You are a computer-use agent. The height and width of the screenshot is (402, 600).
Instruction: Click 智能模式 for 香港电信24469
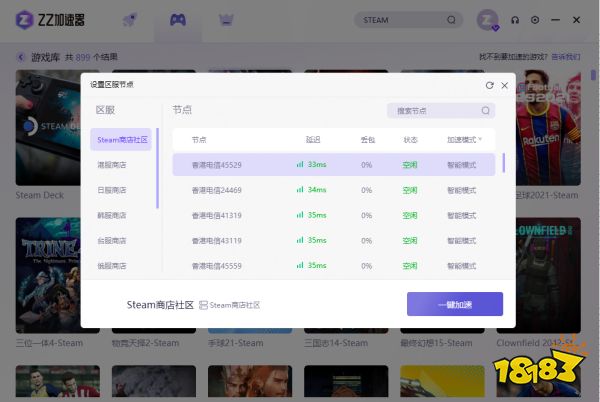461,190
